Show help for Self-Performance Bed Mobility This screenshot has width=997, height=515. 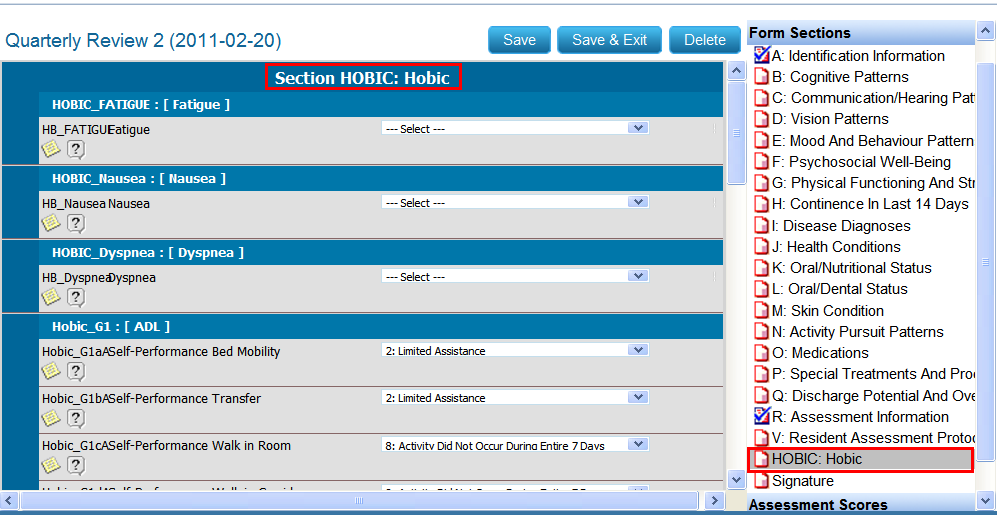[76, 371]
